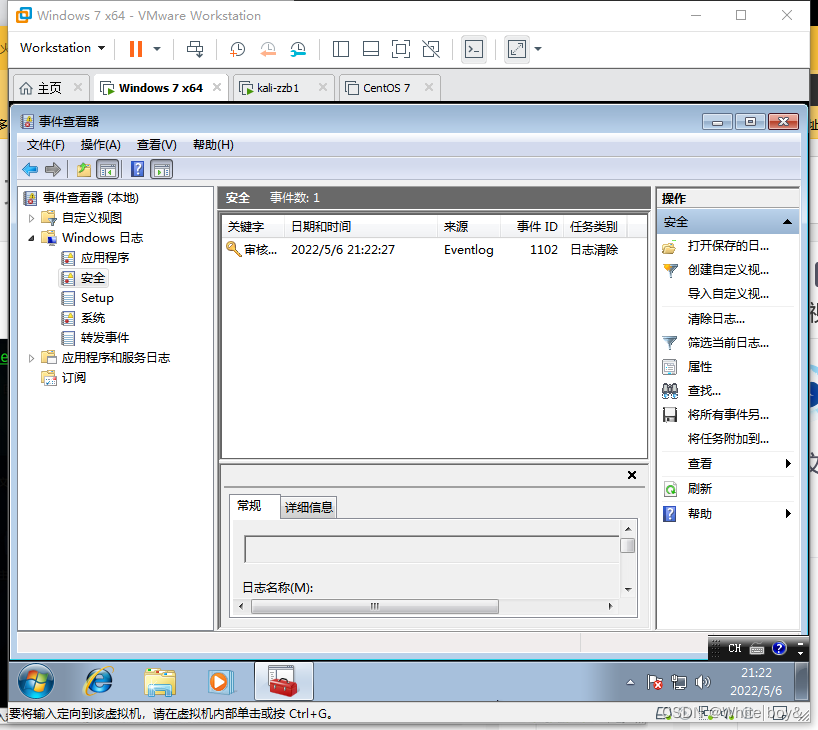Open the 帮助(H) menu

(x=213, y=145)
